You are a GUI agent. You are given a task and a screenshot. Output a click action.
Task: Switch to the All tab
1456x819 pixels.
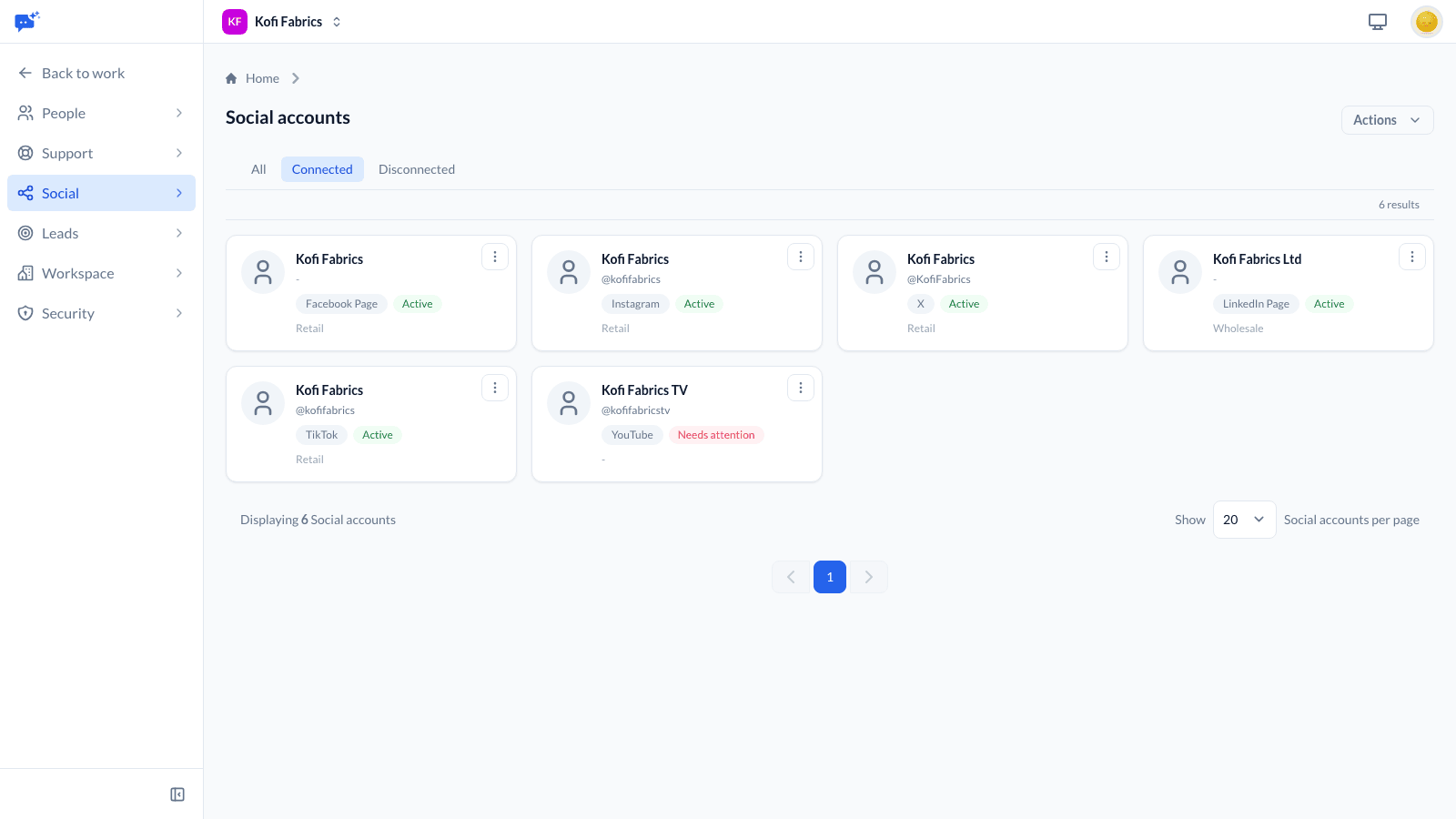258,169
